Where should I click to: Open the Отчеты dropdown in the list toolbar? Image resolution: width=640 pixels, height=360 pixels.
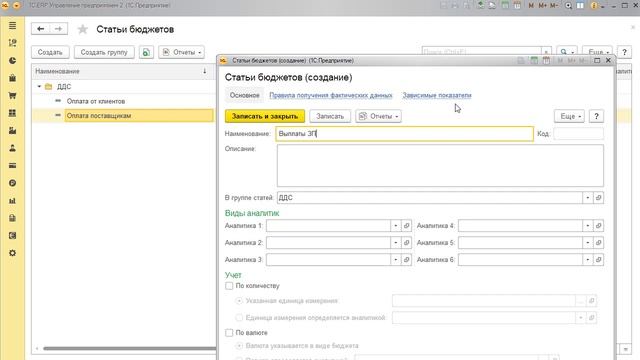(182, 52)
